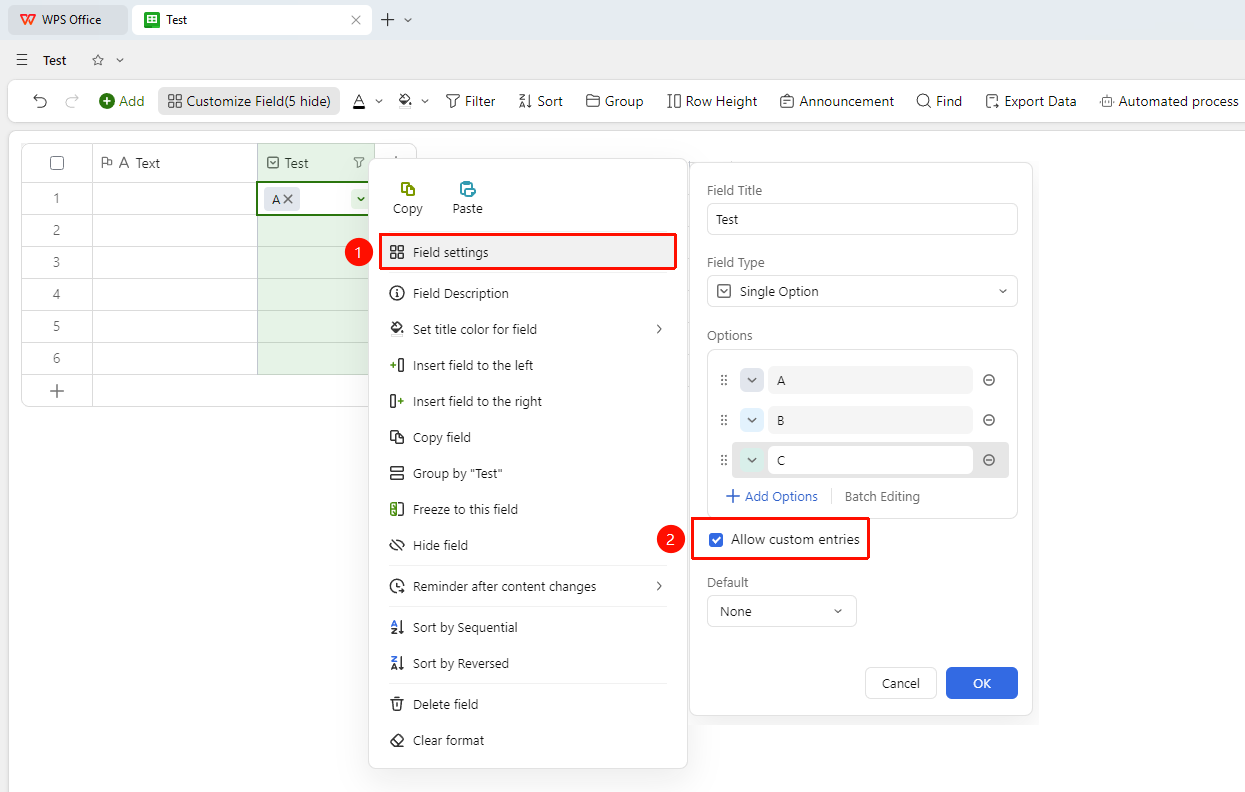Click the Field Title input box
Screen dimensions: 1245x792
862,219
